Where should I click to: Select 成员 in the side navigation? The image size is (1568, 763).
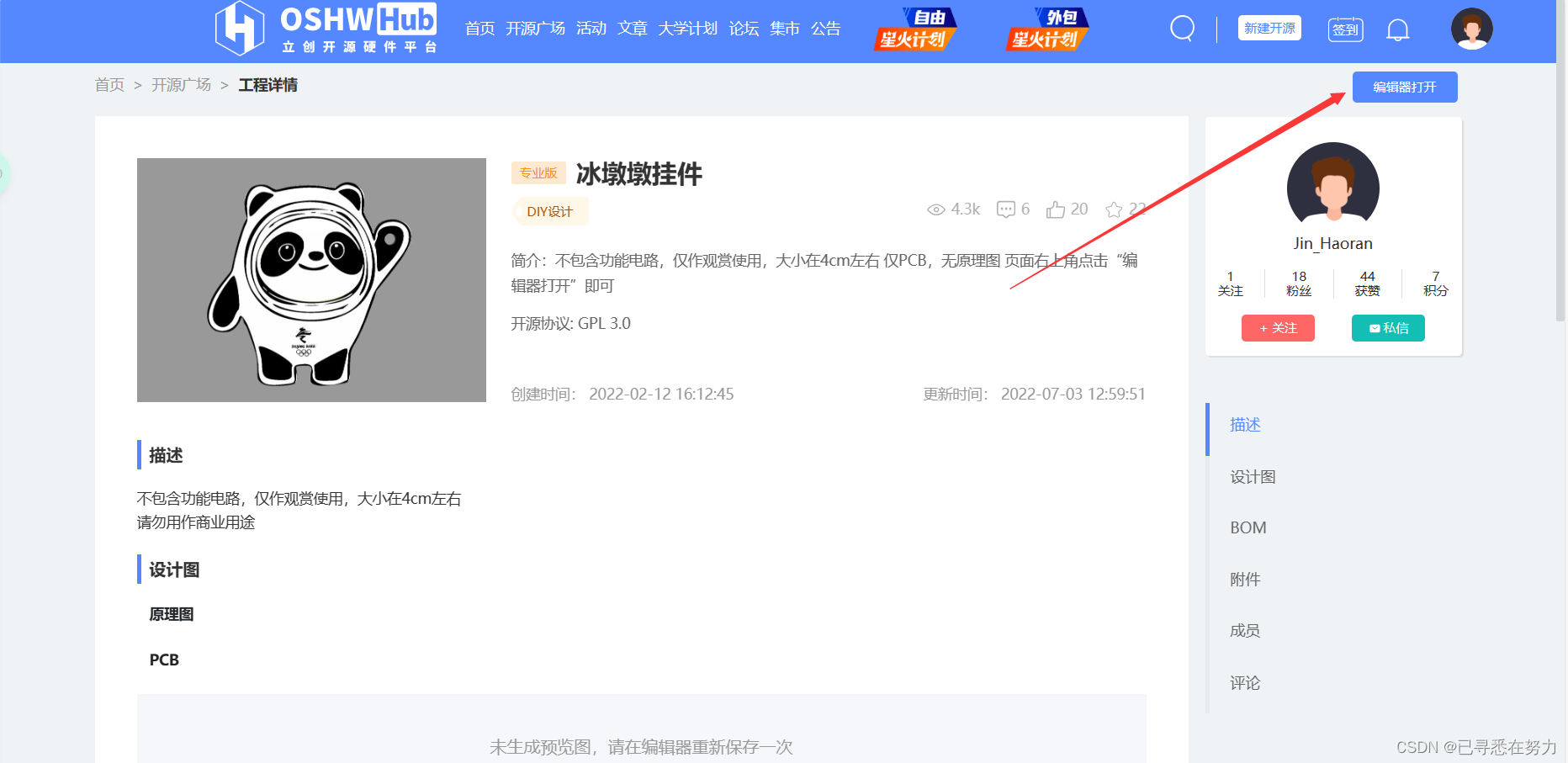1245,631
